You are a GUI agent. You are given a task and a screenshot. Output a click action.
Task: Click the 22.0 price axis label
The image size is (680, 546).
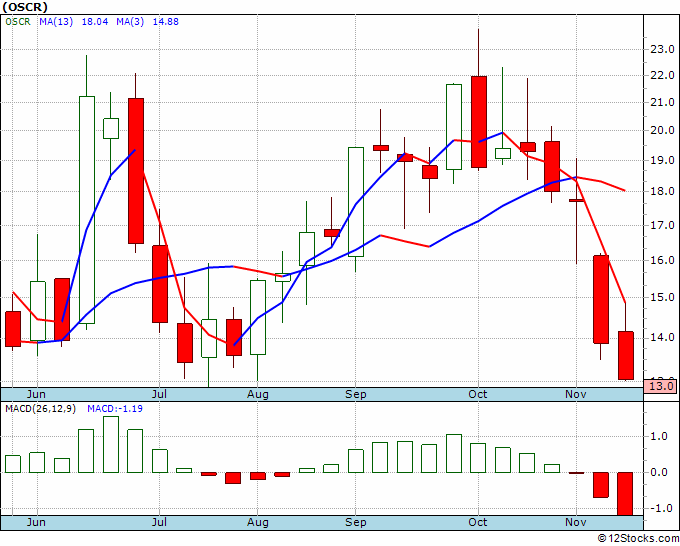(662, 75)
